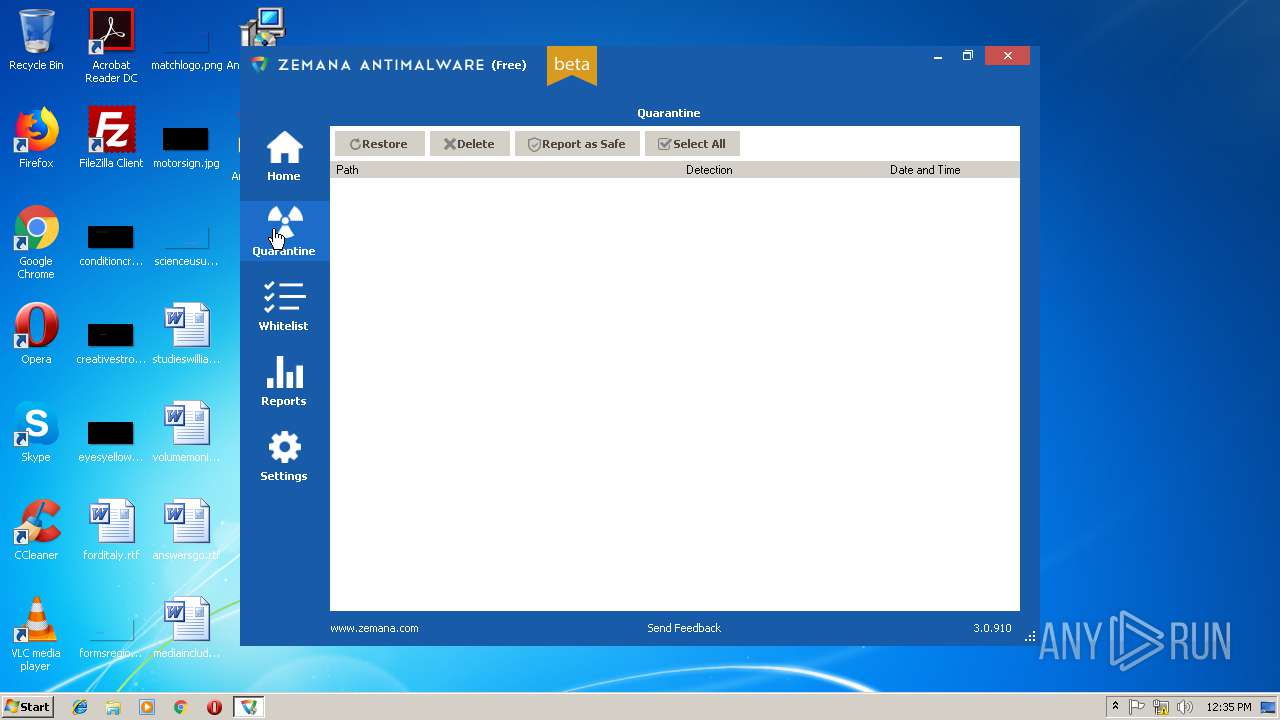Click the resize grip in the Zemana window corner

click(1030, 636)
